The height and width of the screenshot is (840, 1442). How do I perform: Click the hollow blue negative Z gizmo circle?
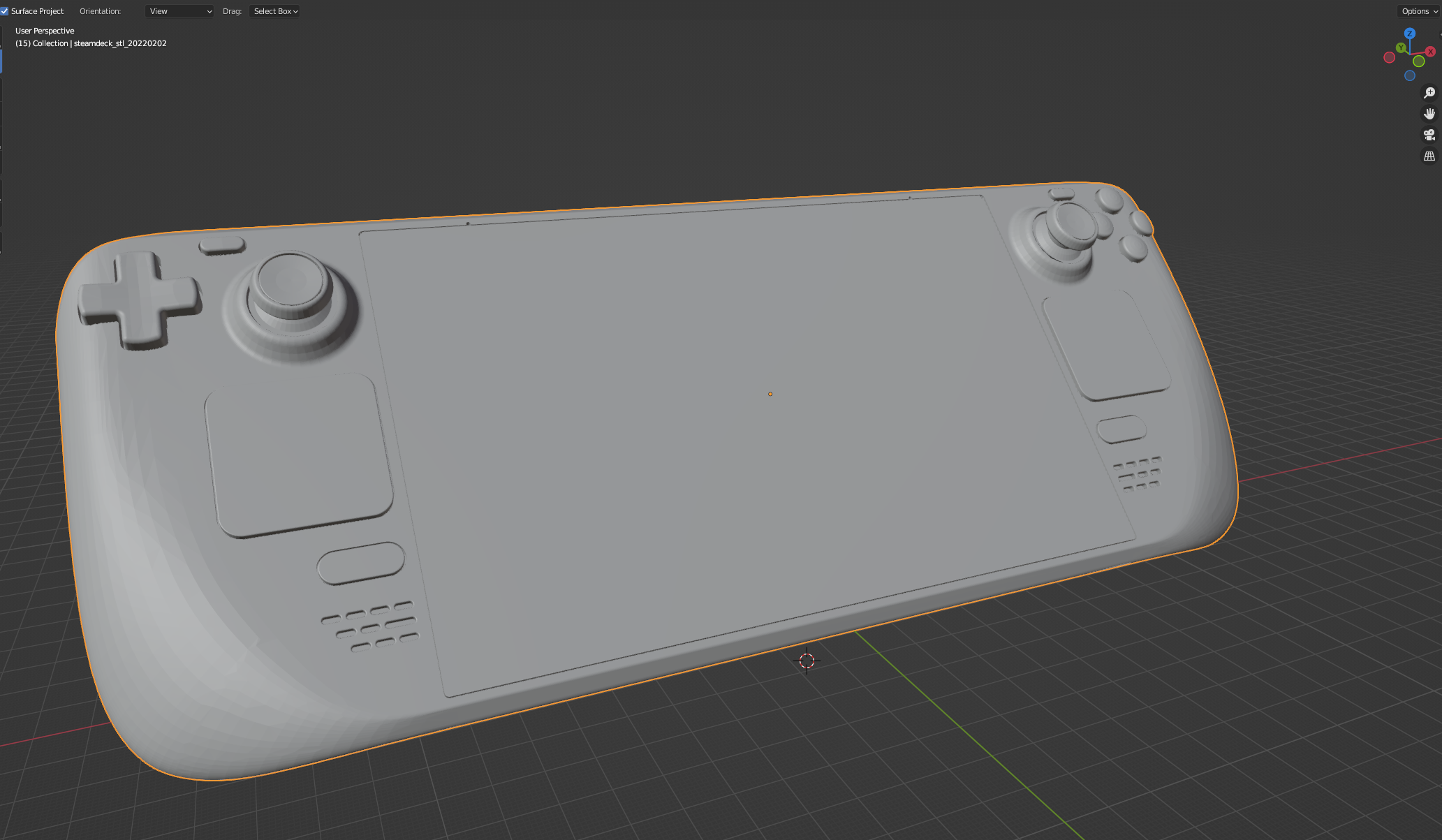tap(1409, 75)
